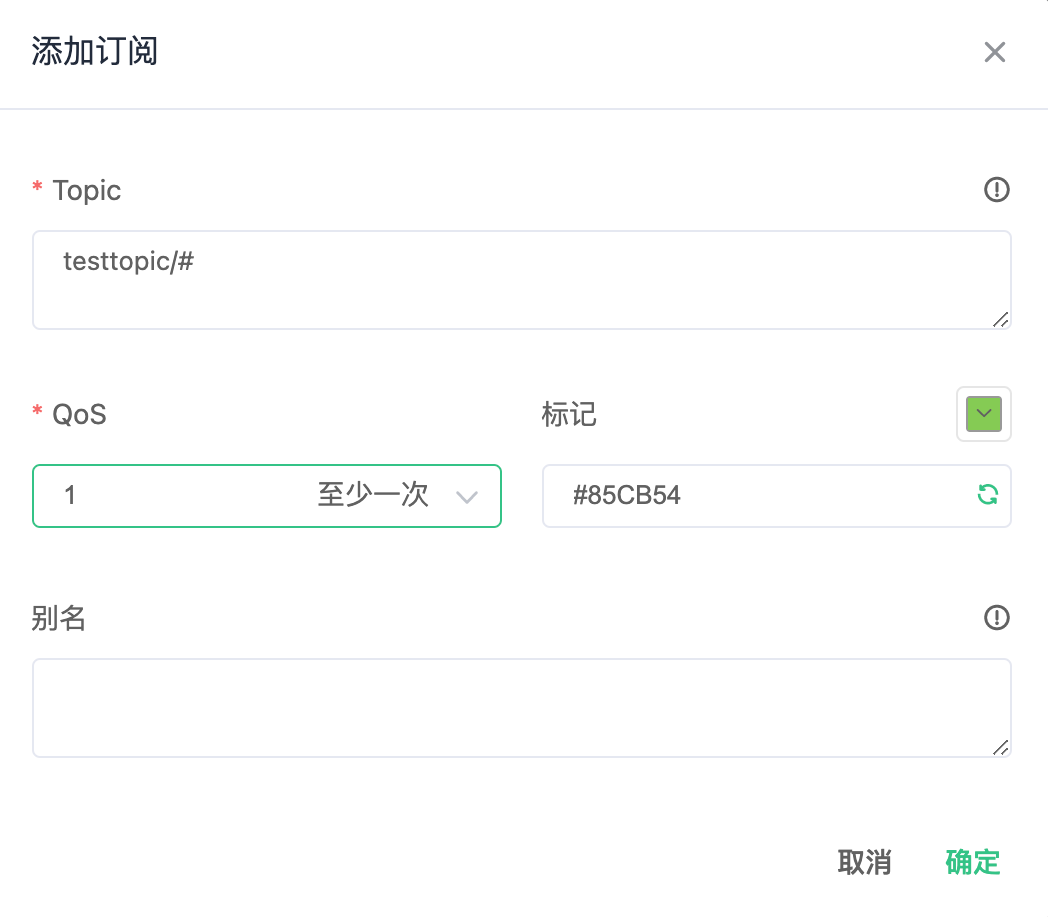Click the 标记 label

[569, 414]
